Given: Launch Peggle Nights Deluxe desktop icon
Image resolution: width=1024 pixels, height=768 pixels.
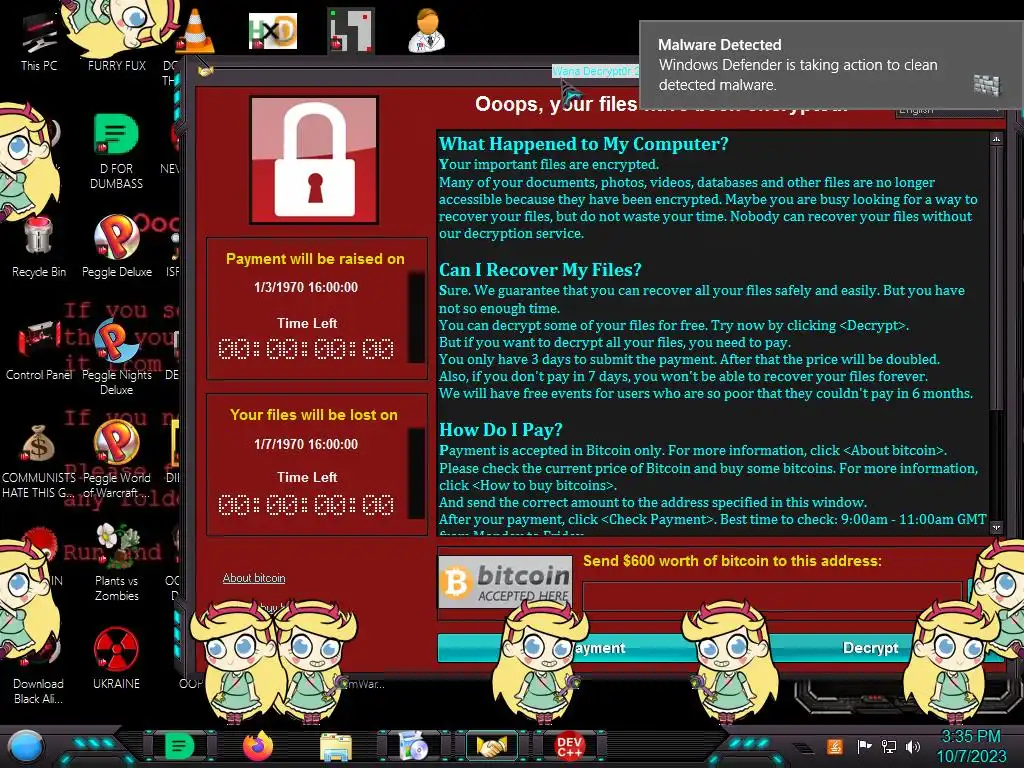Looking at the screenshot, I should tap(116, 356).
